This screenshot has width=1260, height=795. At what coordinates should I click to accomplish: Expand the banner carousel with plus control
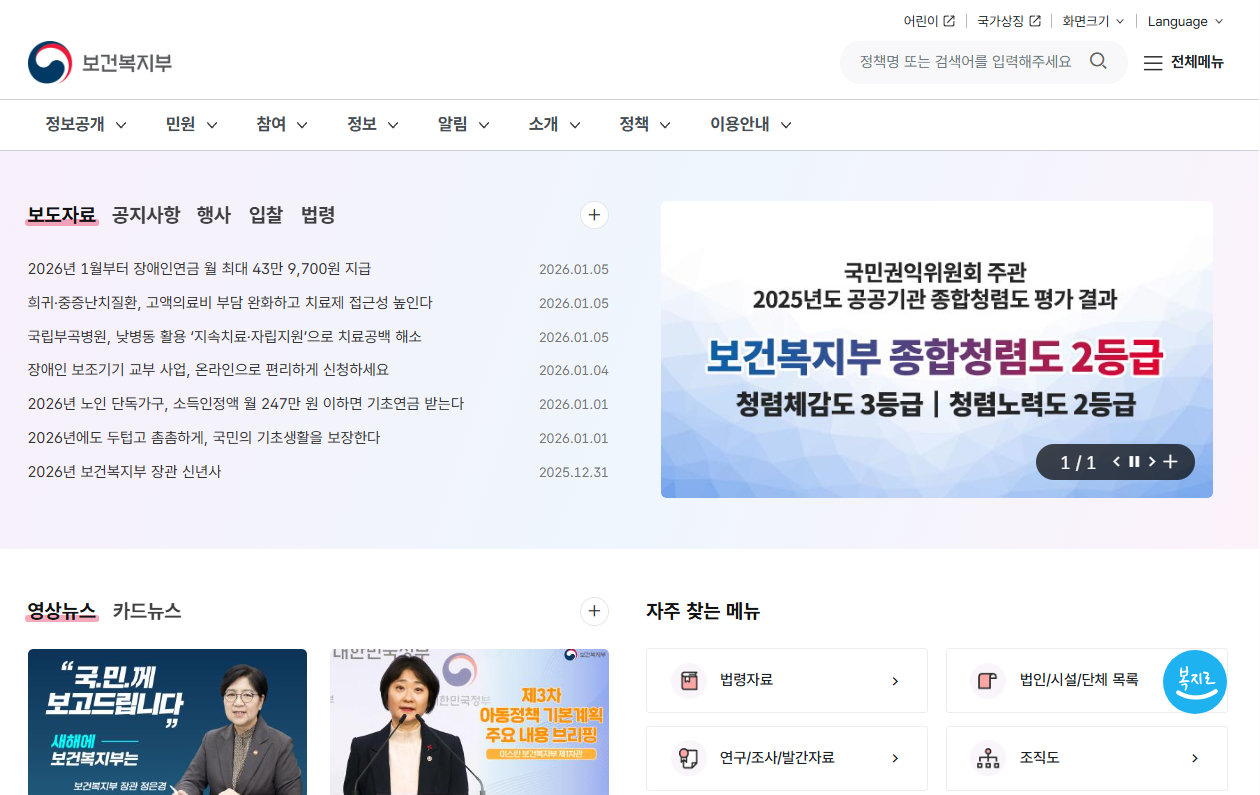[x=1168, y=461]
